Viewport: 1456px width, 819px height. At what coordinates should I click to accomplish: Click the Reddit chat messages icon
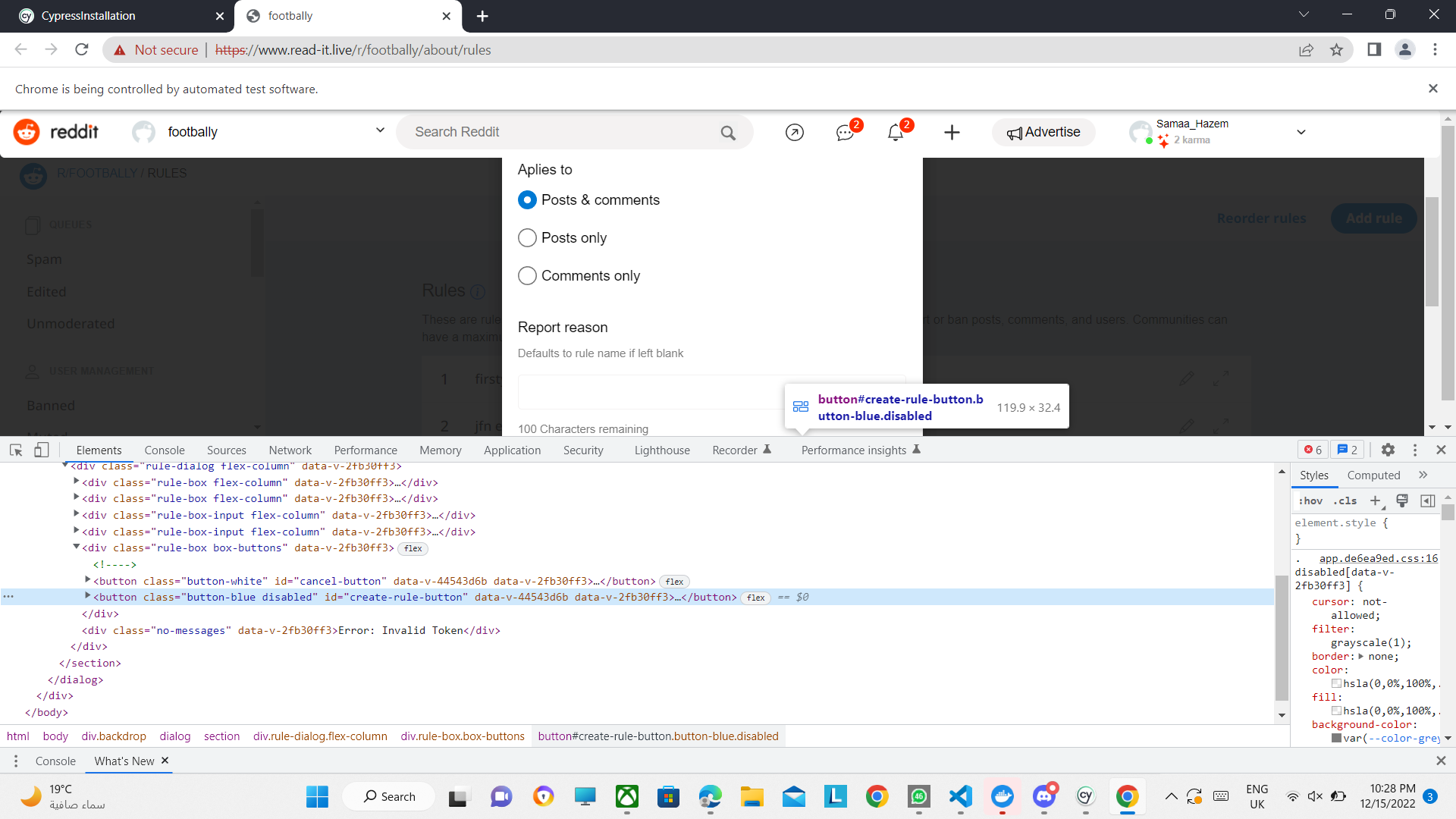pyautogui.click(x=845, y=133)
